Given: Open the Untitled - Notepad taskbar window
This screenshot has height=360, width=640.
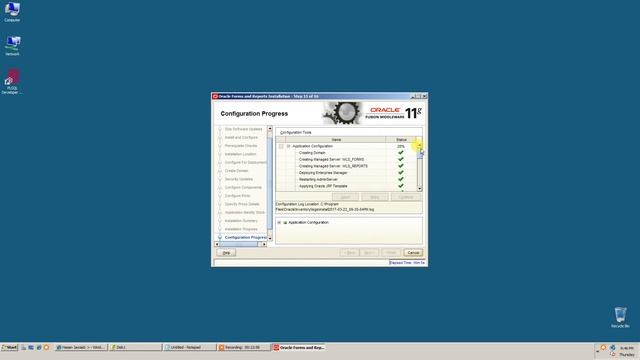Looking at the screenshot, I should point(190,347).
